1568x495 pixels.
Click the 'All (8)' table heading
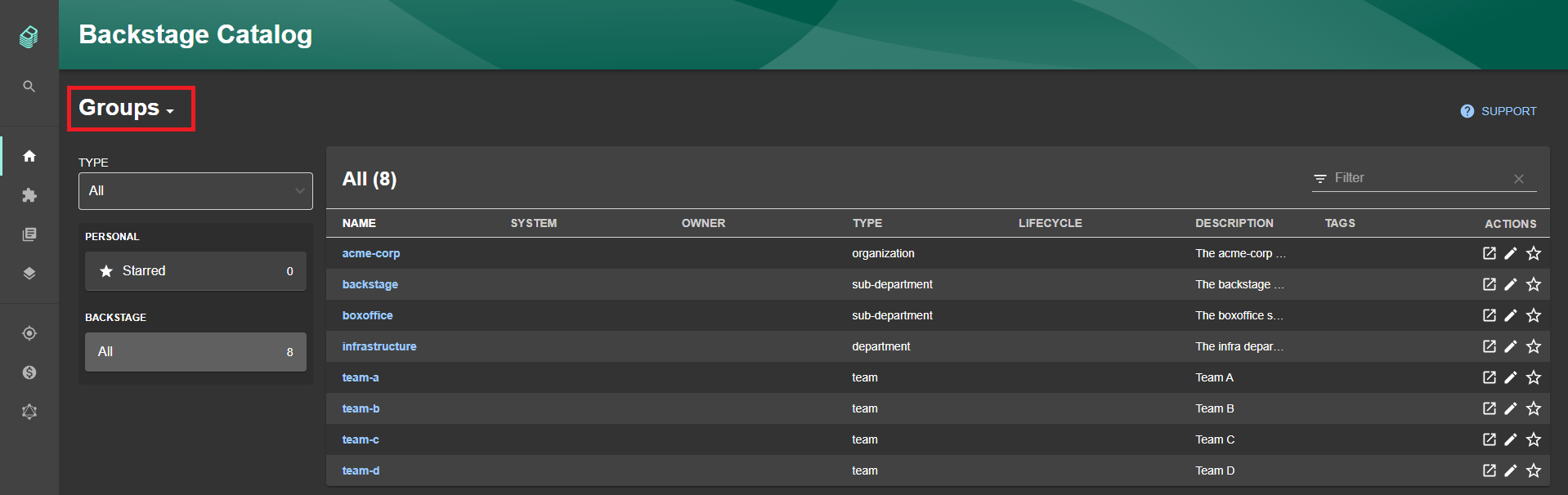[x=370, y=179]
